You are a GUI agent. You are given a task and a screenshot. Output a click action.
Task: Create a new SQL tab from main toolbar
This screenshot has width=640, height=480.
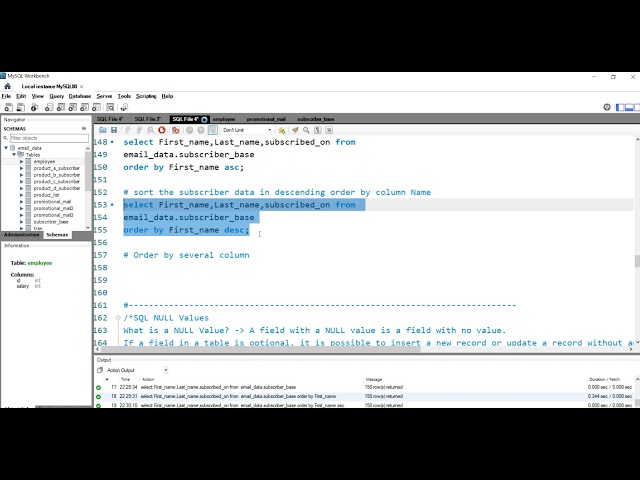click(8, 107)
